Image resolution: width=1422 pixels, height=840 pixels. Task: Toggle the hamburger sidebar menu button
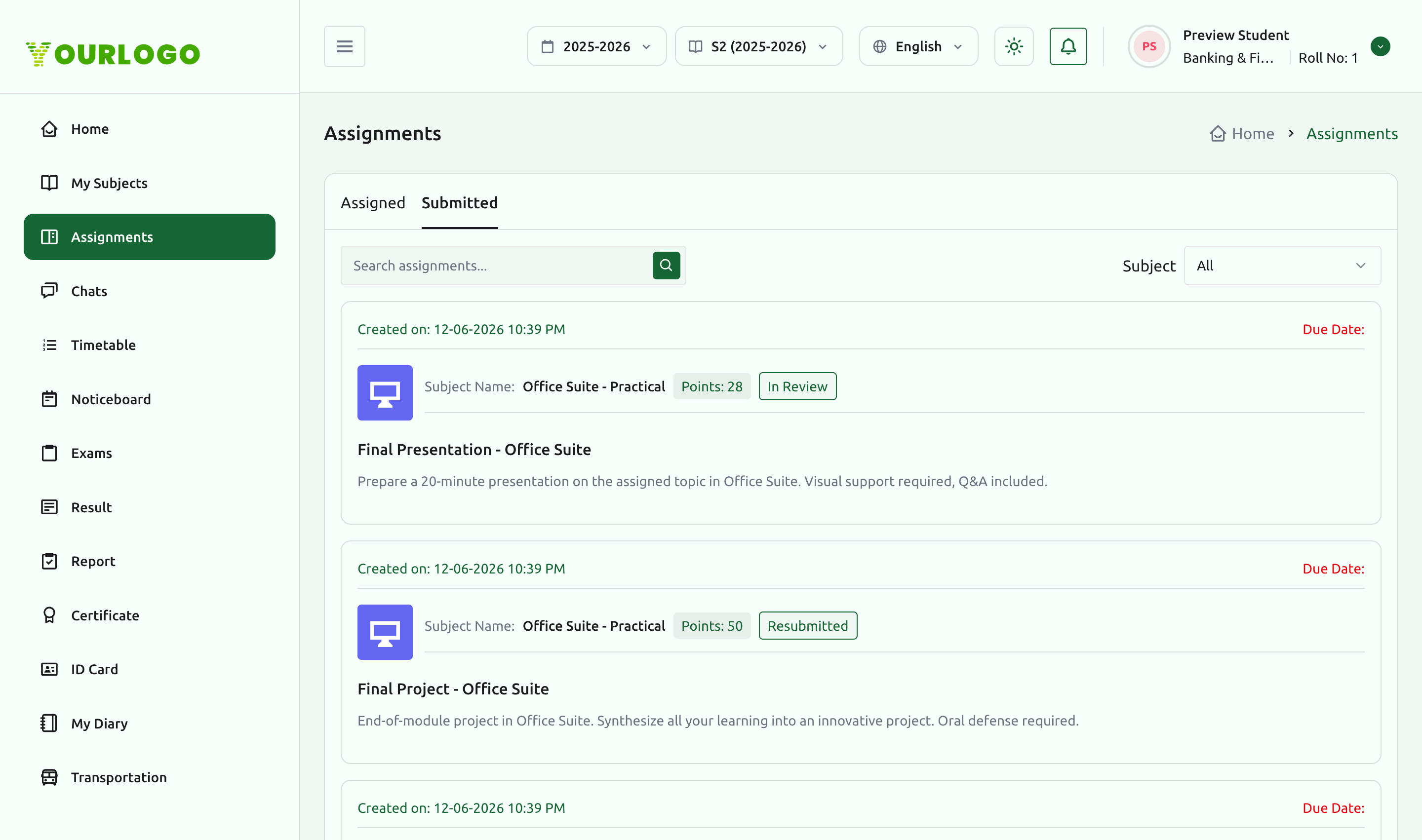coord(344,46)
